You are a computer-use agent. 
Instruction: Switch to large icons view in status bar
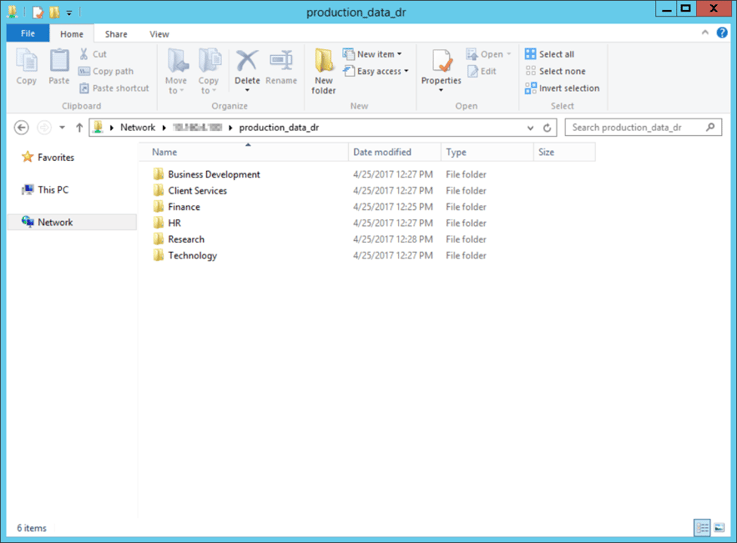721,528
